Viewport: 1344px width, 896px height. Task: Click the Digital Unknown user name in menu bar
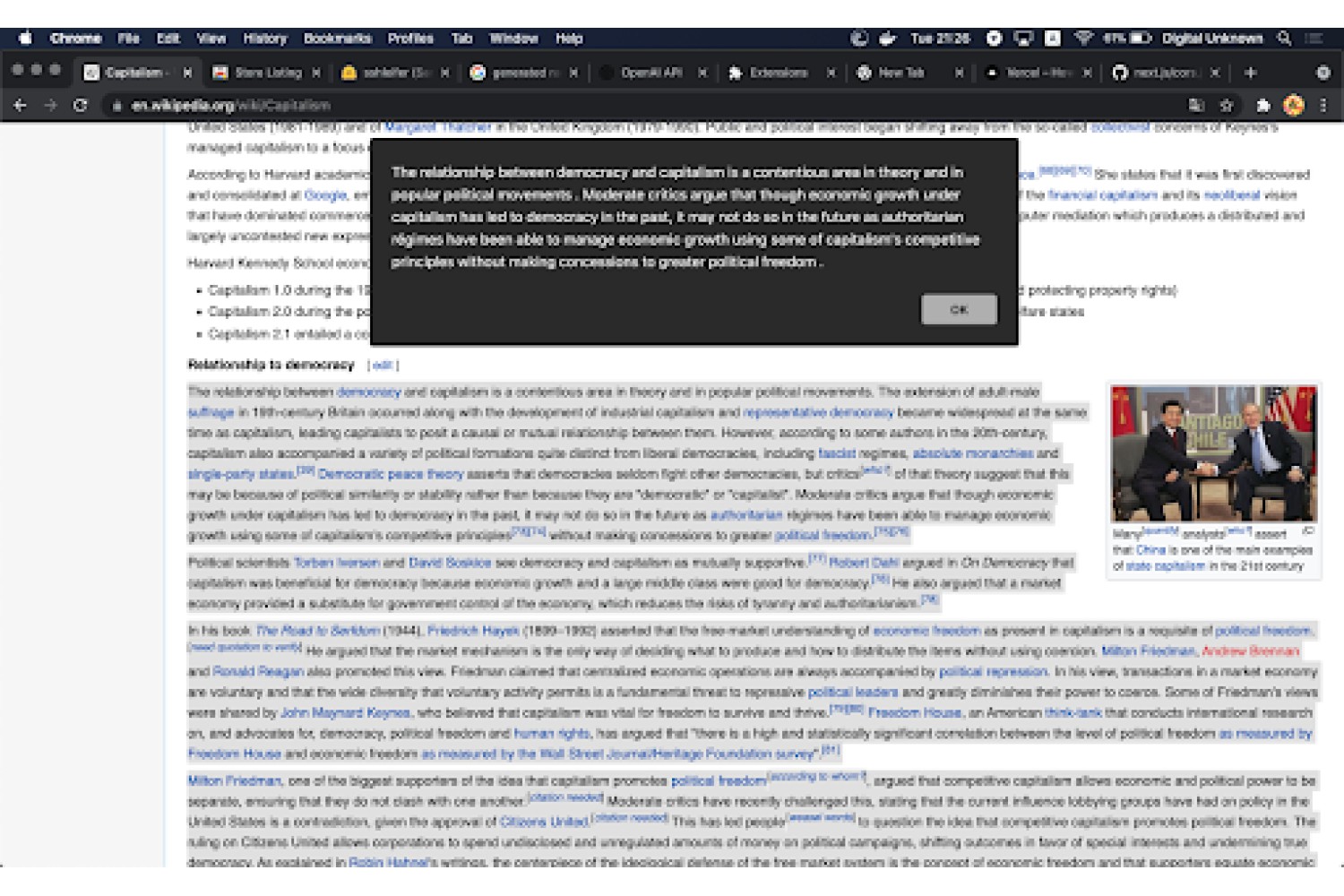coord(1212,38)
